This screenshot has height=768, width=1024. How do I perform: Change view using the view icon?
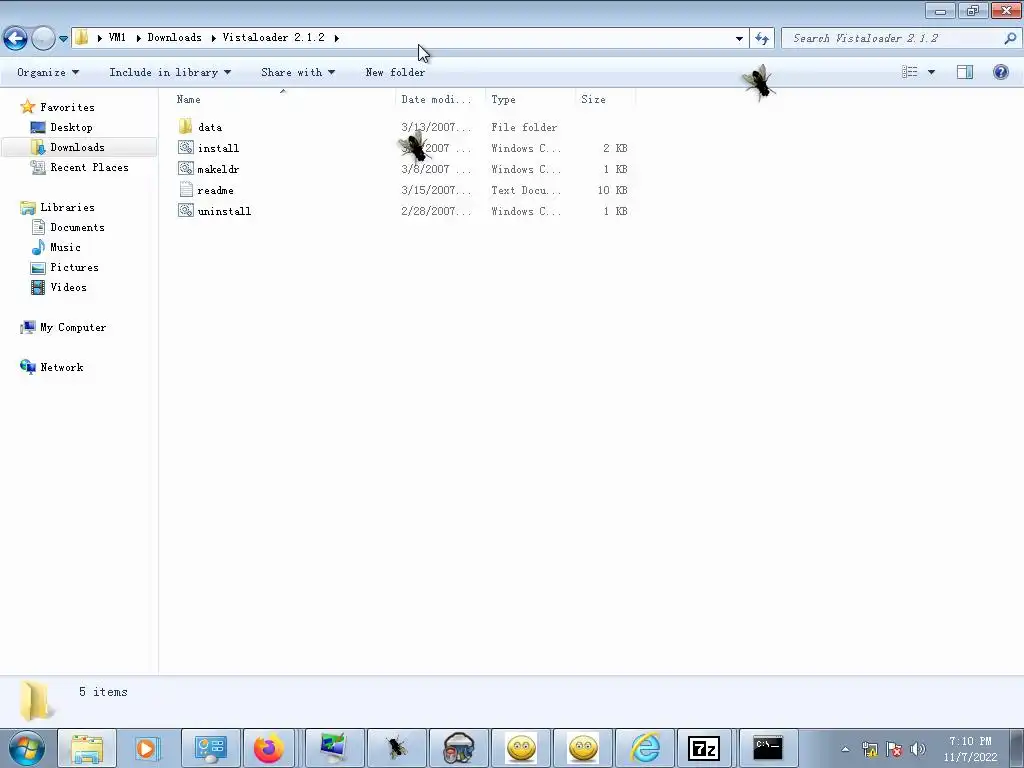pos(910,72)
